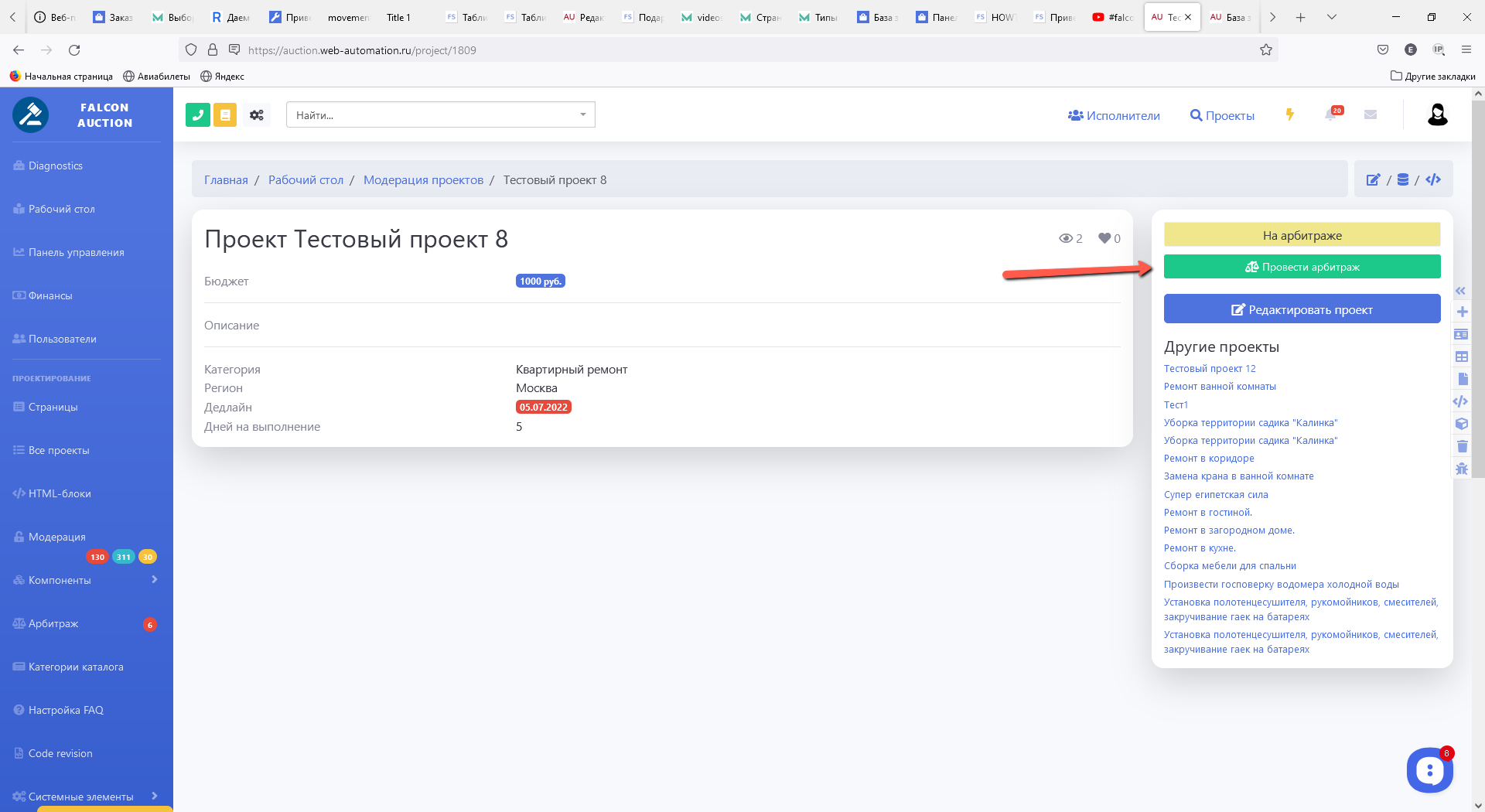Go to Финансы in the sidebar
The width and height of the screenshot is (1485, 812).
tap(50, 295)
